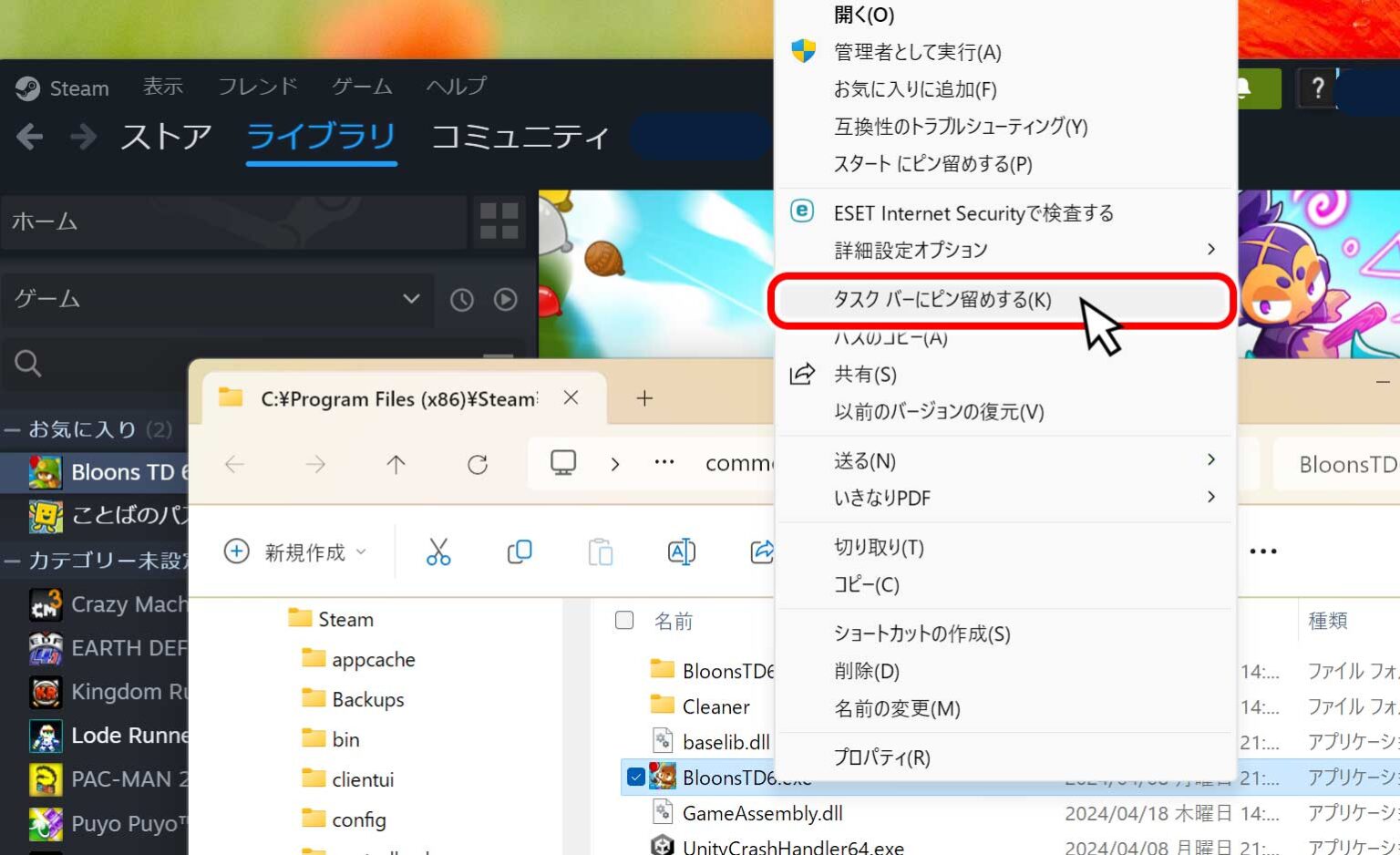The width and height of the screenshot is (1400, 855).
Task: Refresh the folder with the refresh icon
Action: click(x=478, y=464)
